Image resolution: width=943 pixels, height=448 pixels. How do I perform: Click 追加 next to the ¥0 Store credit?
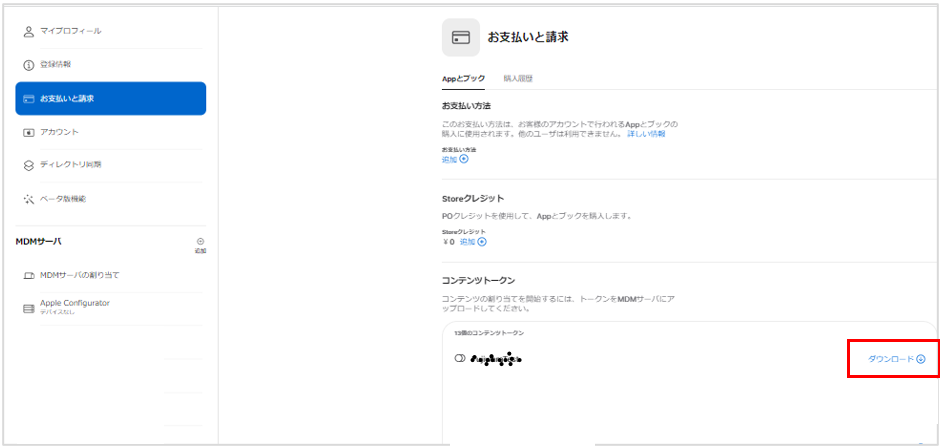pyautogui.click(x=473, y=242)
